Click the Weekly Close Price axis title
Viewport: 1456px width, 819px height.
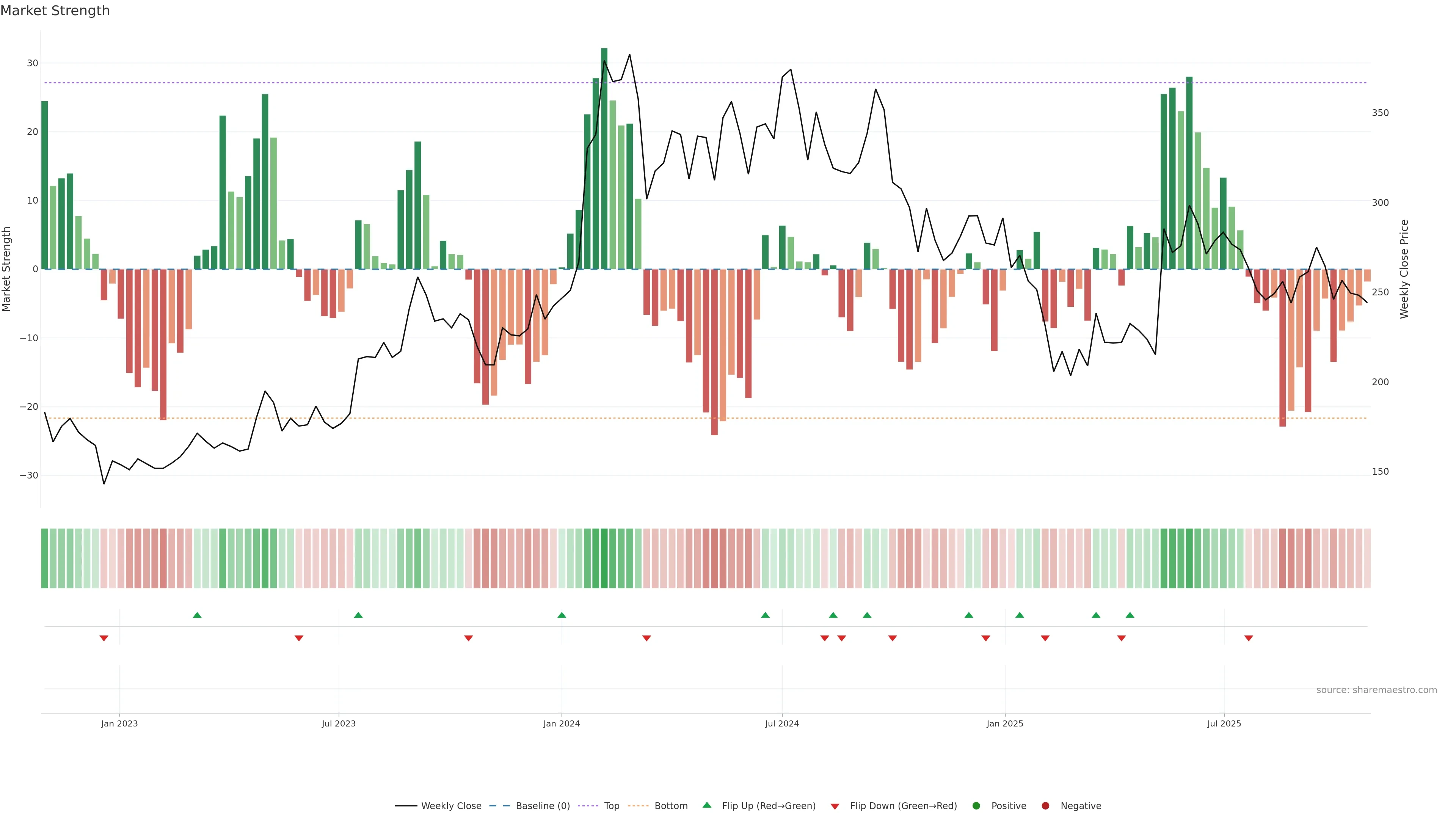pyautogui.click(x=1404, y=269)
